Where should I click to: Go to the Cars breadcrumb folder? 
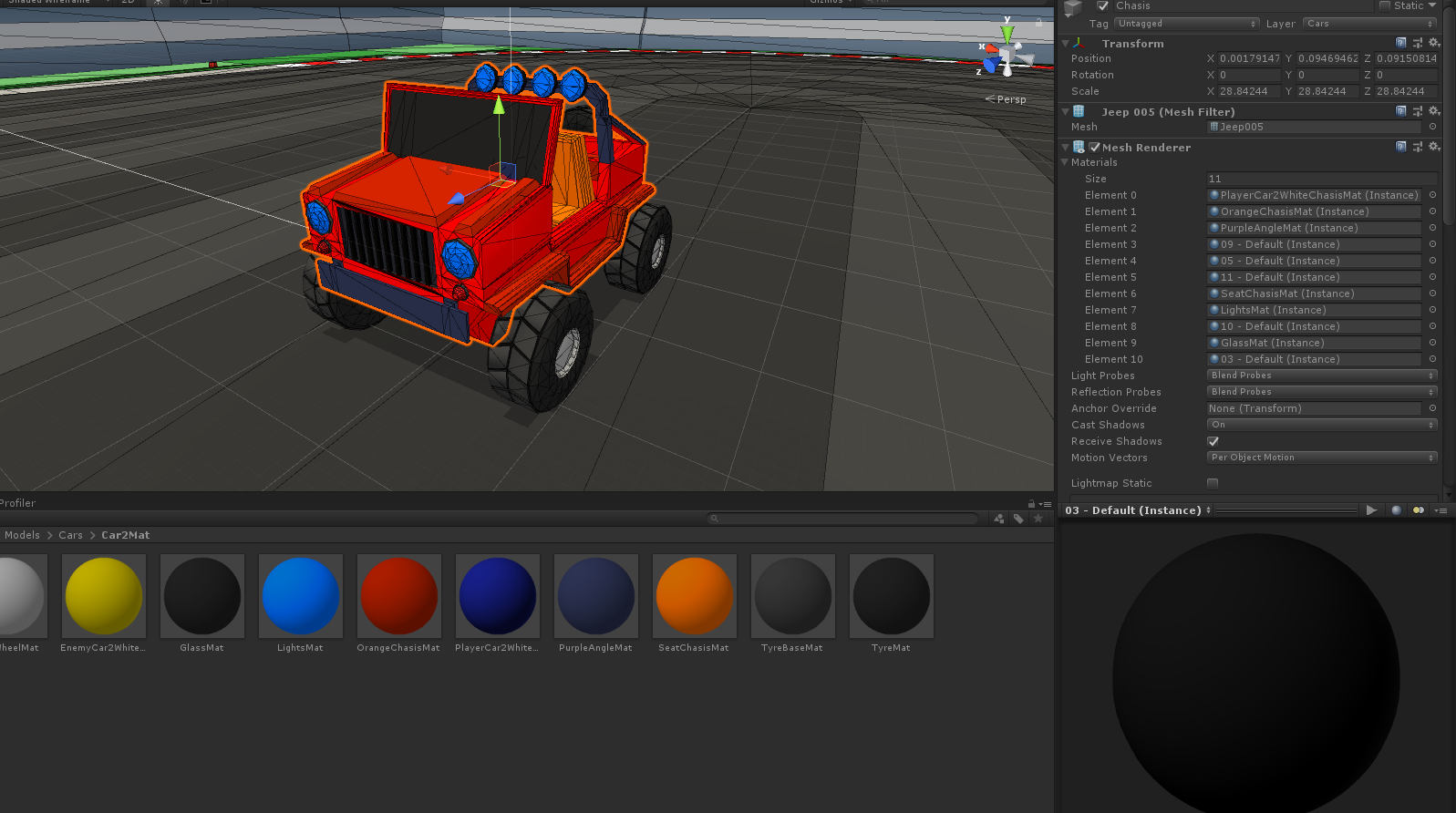coord(70,535)
